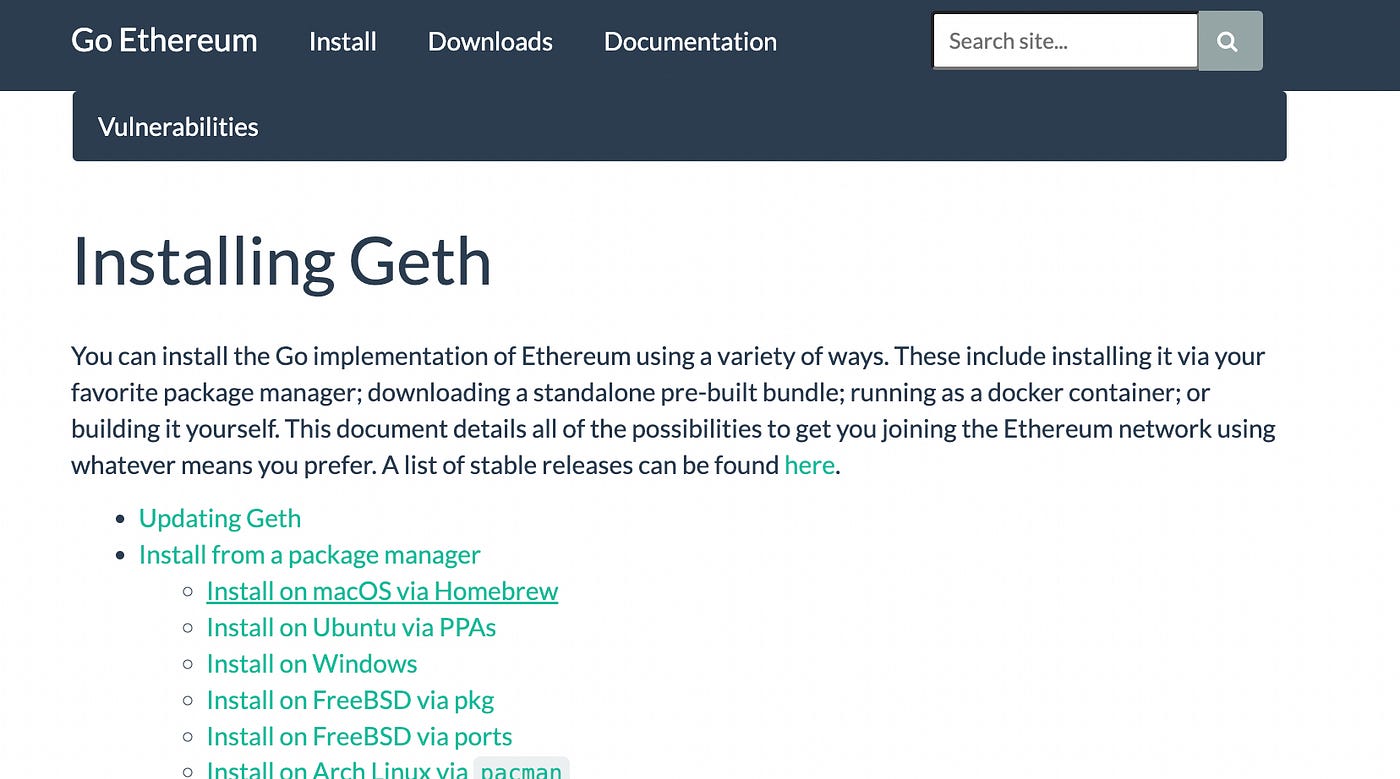Open Install on Ubuntu via PPAs link
This screenshot has width=1400, height=779.
pos(351,628)
